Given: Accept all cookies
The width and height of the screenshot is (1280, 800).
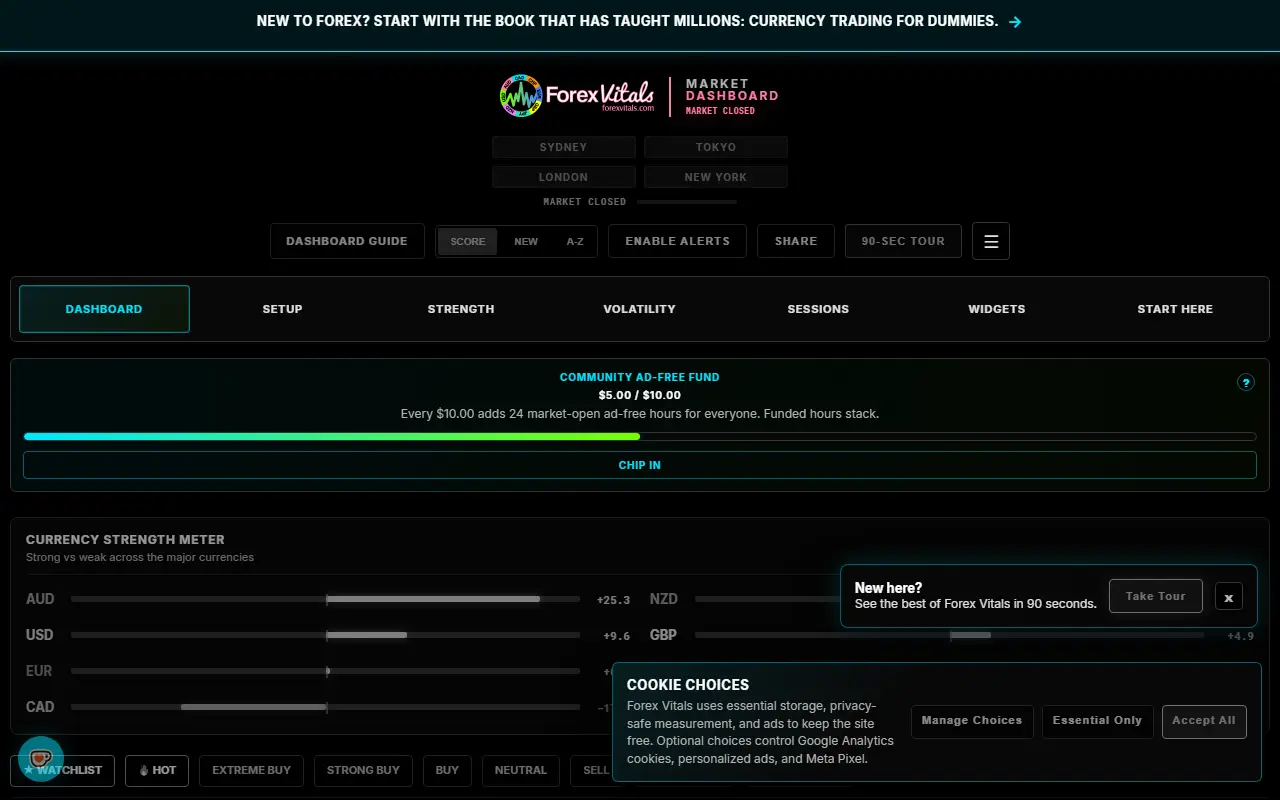Looking at the screenshot, I should click(1204, 721).
